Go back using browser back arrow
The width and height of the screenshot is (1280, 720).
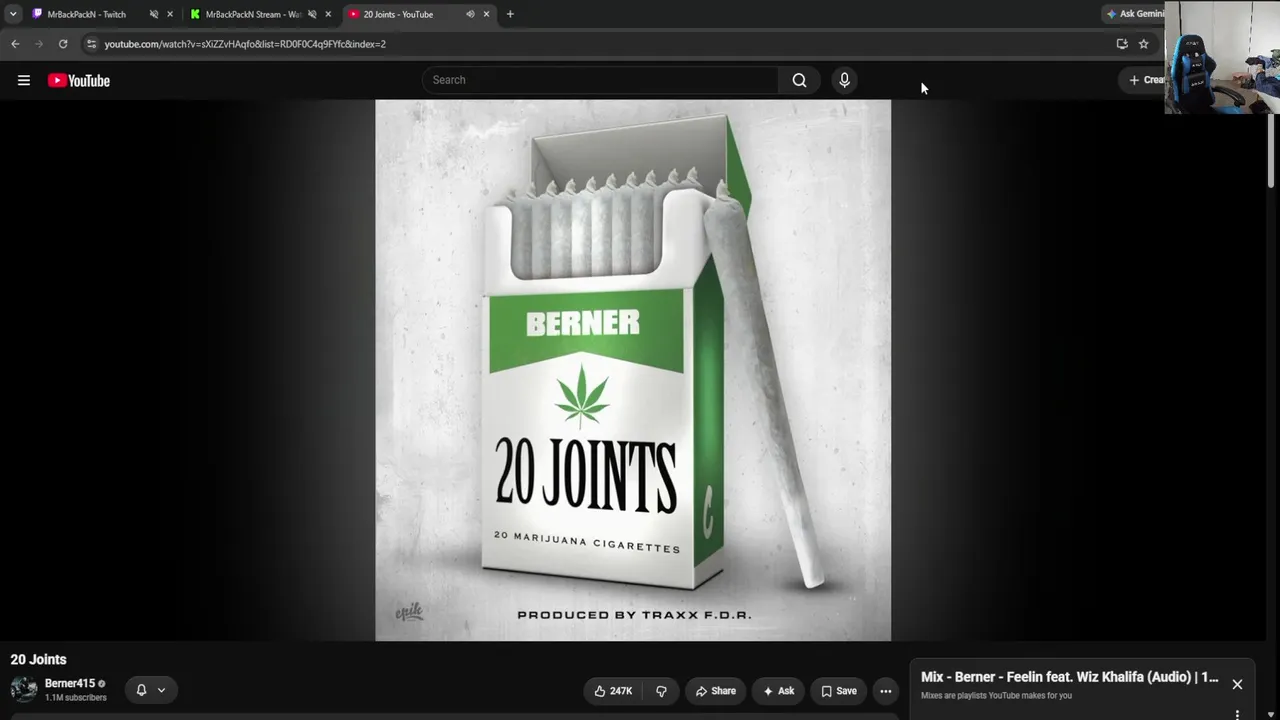[x=15, y=44]
